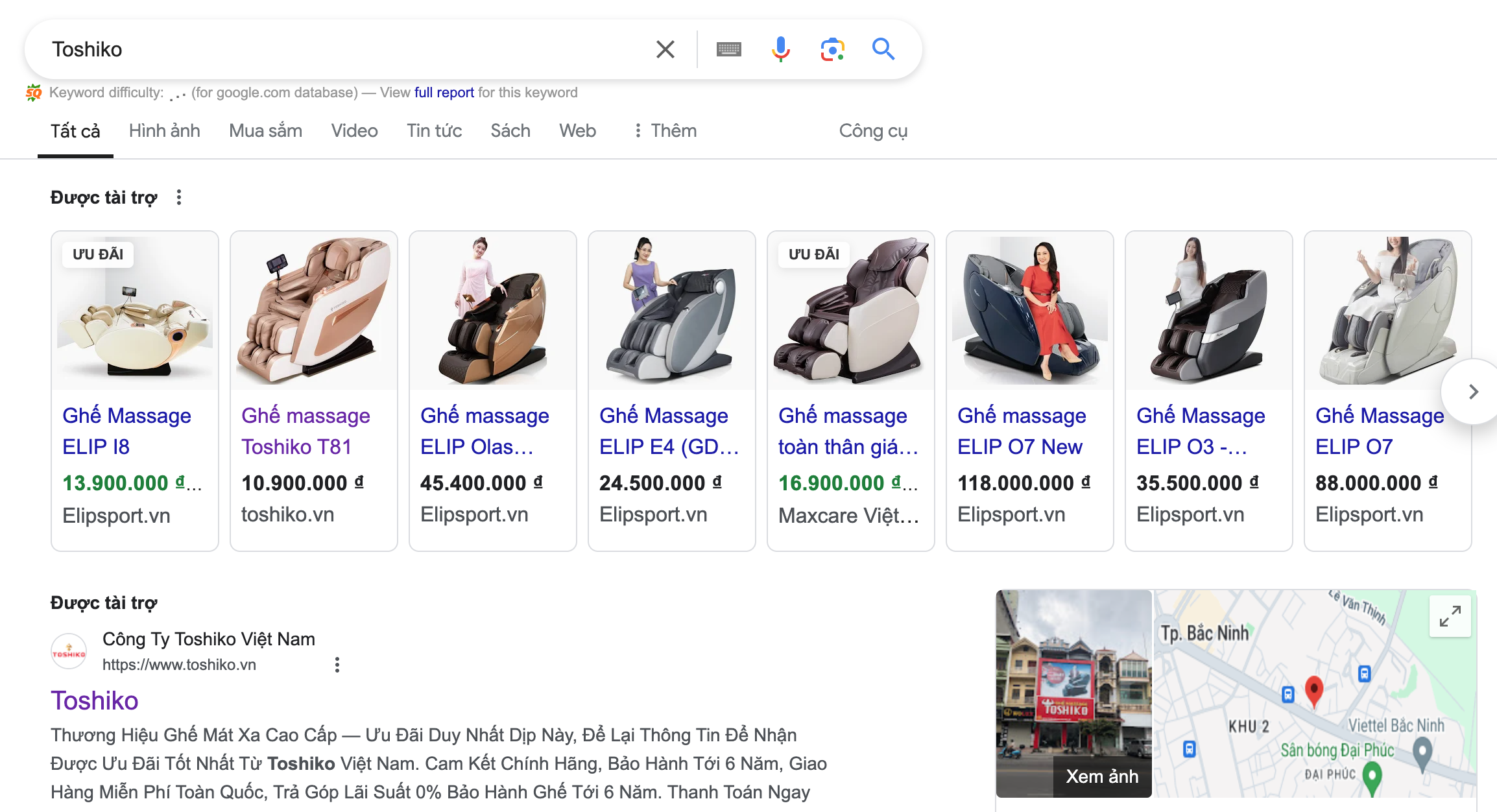Switch to the Tin tức tab

click(434, 131)
